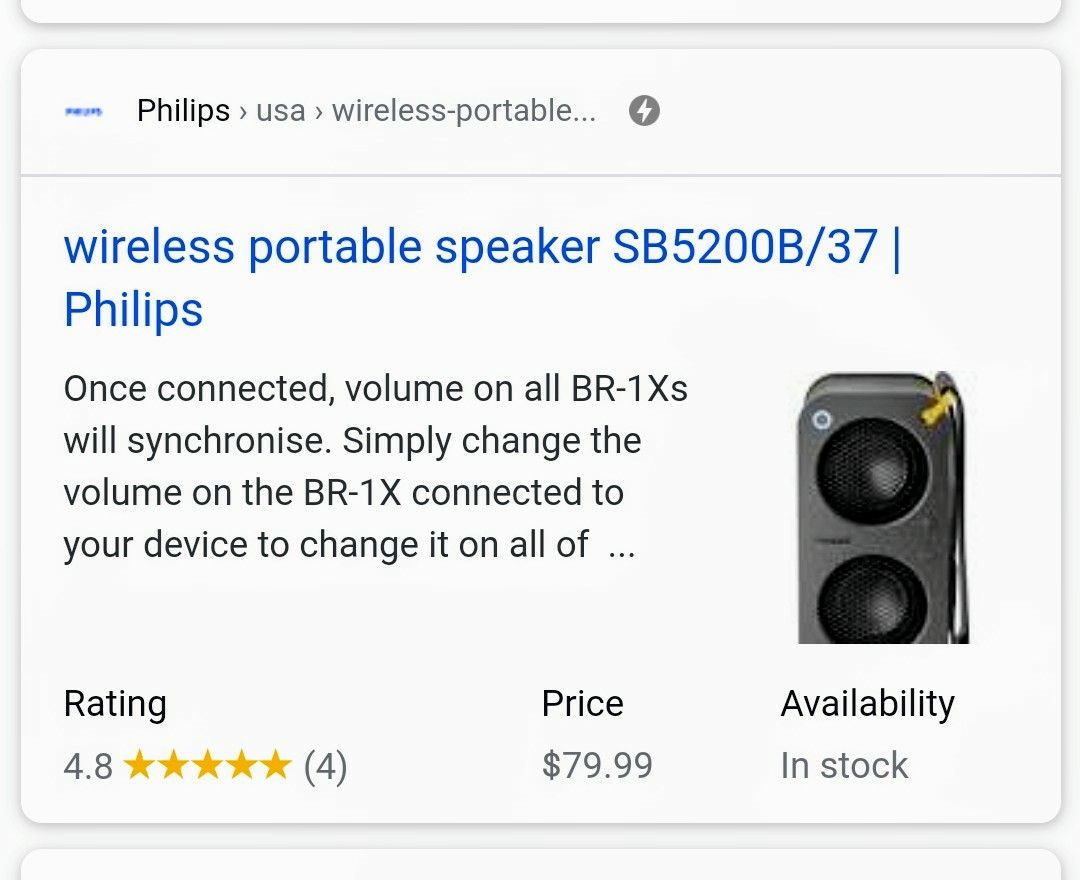The height and width of the screenshot is (880, 1080).
Task: Click the Availability column label
Action: point(868,703)
